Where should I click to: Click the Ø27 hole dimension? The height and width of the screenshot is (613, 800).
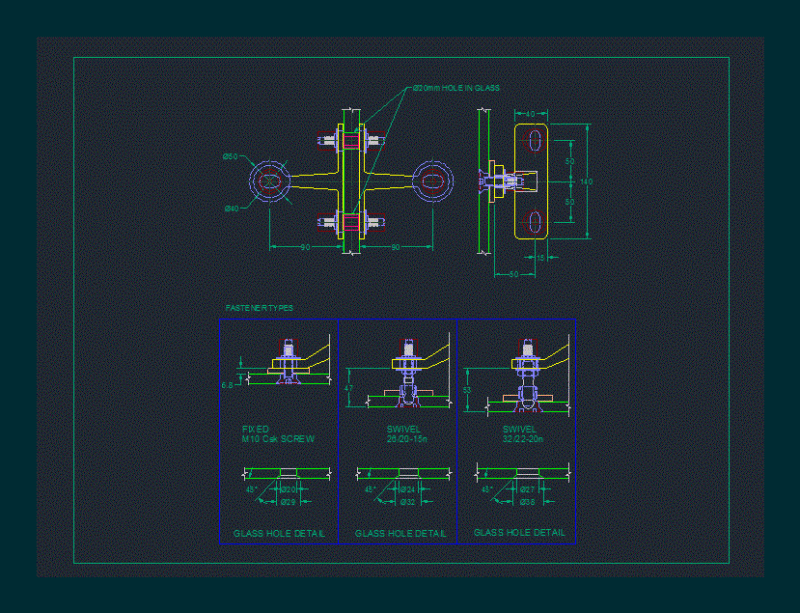pos(527,489)
